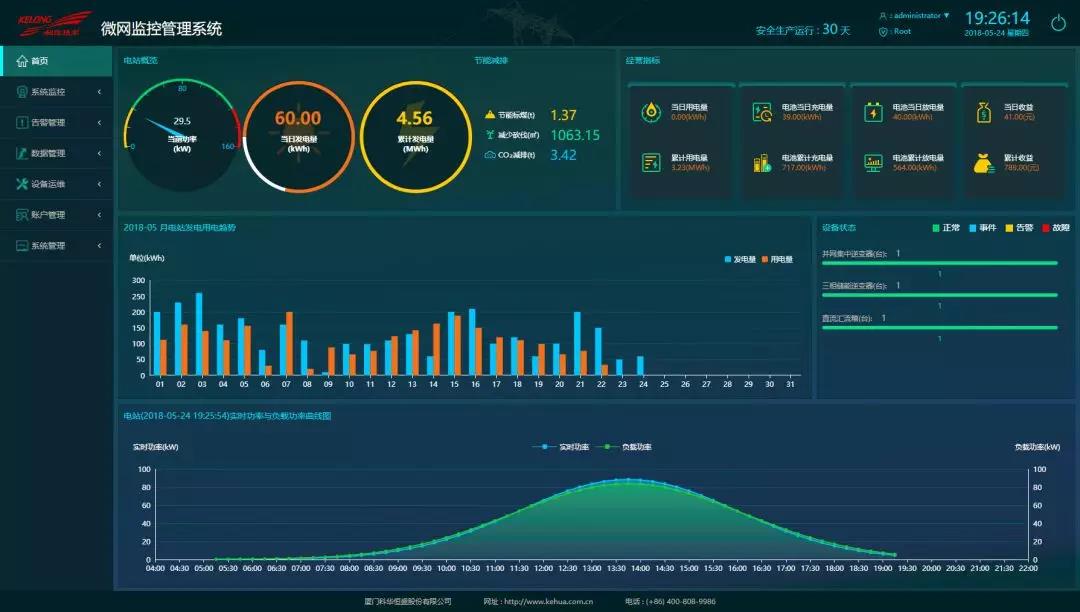1080x612 pixels.
Task: Click the 电池累计放电量 monitor icon
Action: [x=873, y=163]
